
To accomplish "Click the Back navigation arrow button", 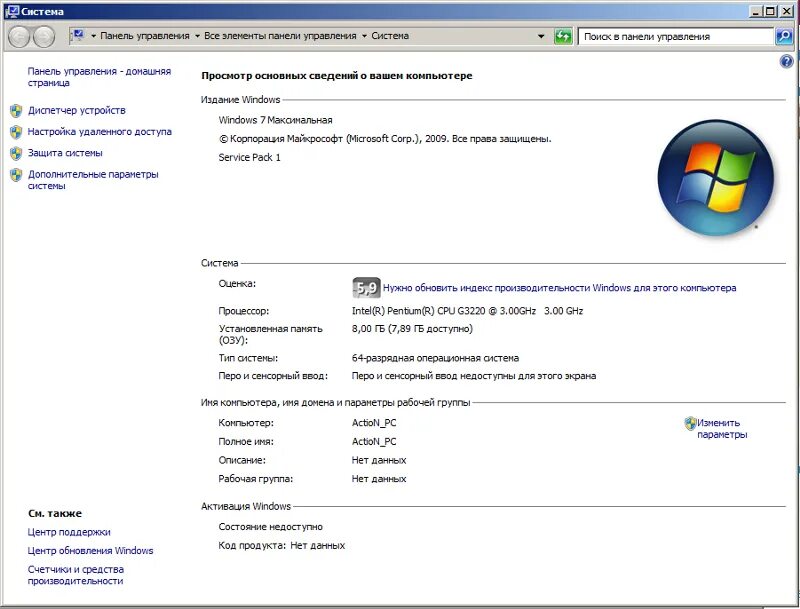I will click(x=18, y=37).
